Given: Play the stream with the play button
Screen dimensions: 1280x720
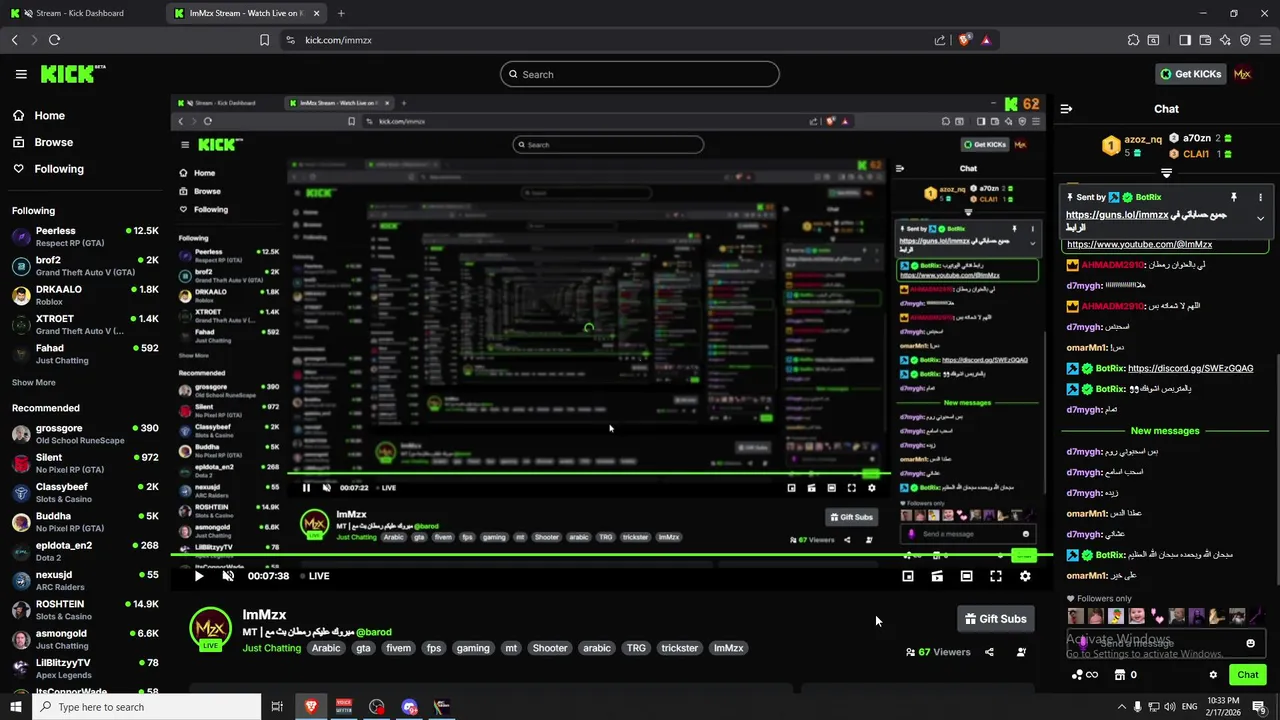Looking at the screenshot, I should pos(198,576).
